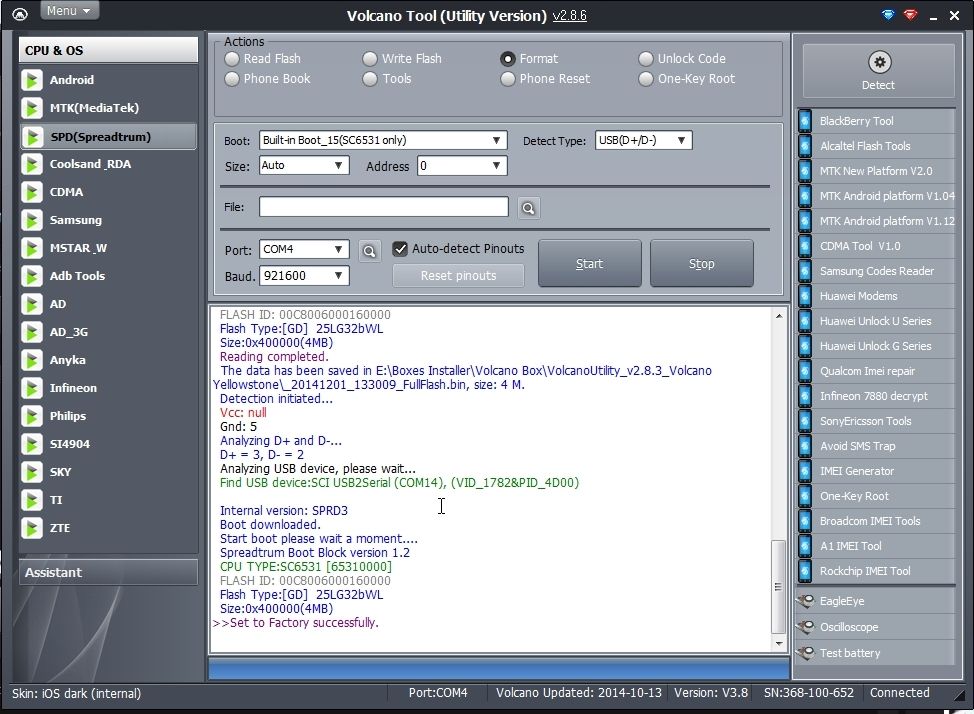Click the Stop button
The width and height of the screenshot is (974, 714).
tap(701, 263)
